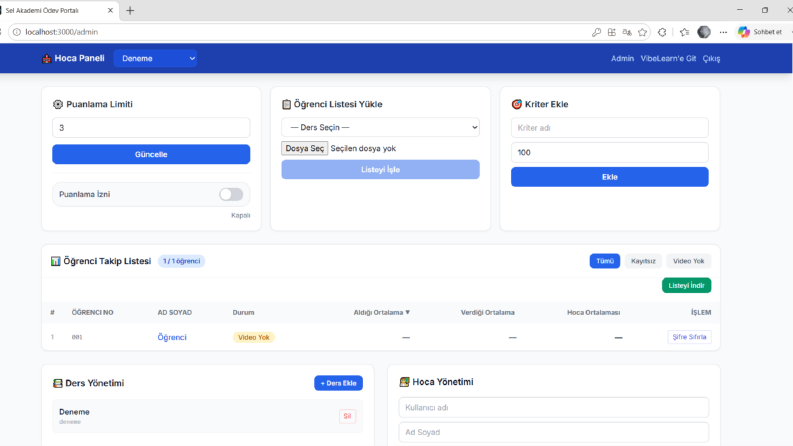Screen dimensions: 793x446
Task: Click the Öğrenci Takip Listesi chart icon
Action: click(x=56, y=261)
